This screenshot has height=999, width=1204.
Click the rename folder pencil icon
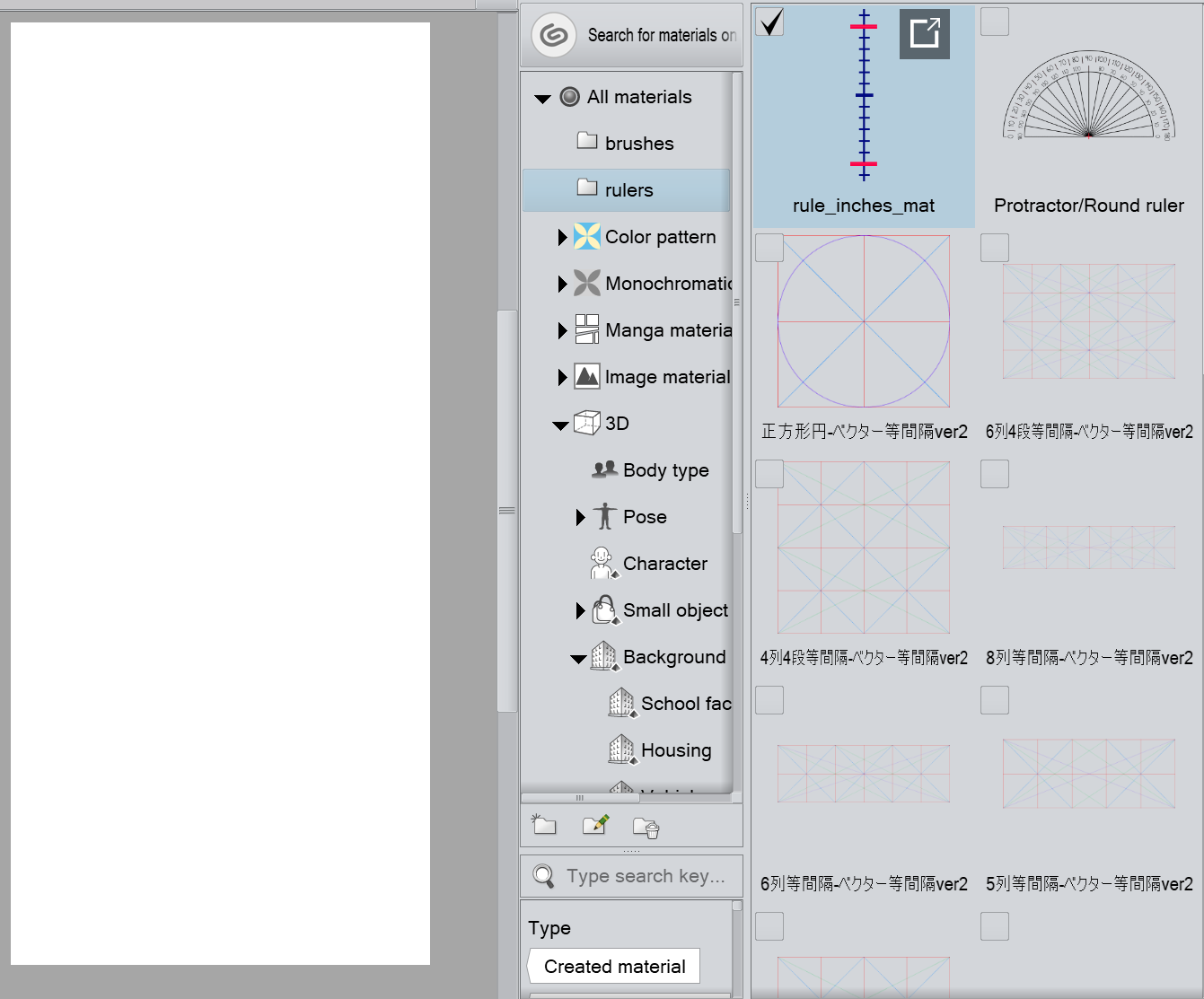tap(595, 825)
